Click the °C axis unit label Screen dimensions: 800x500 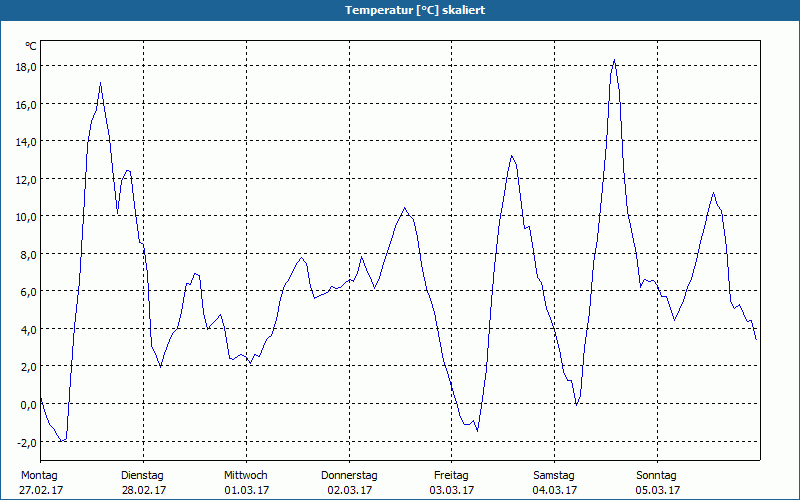click(31, 46)
